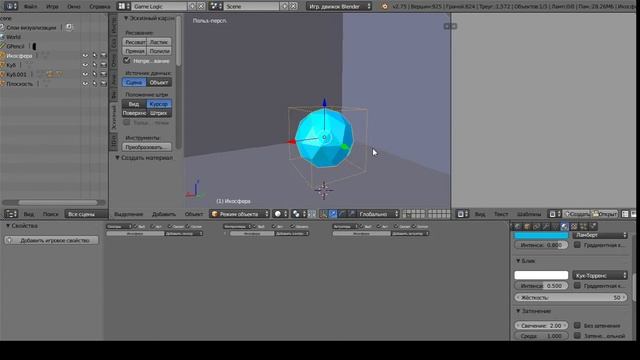The image size is (640, 360).
Task: Delete the current Scene with X icon
Action: [x=293, y=6]
